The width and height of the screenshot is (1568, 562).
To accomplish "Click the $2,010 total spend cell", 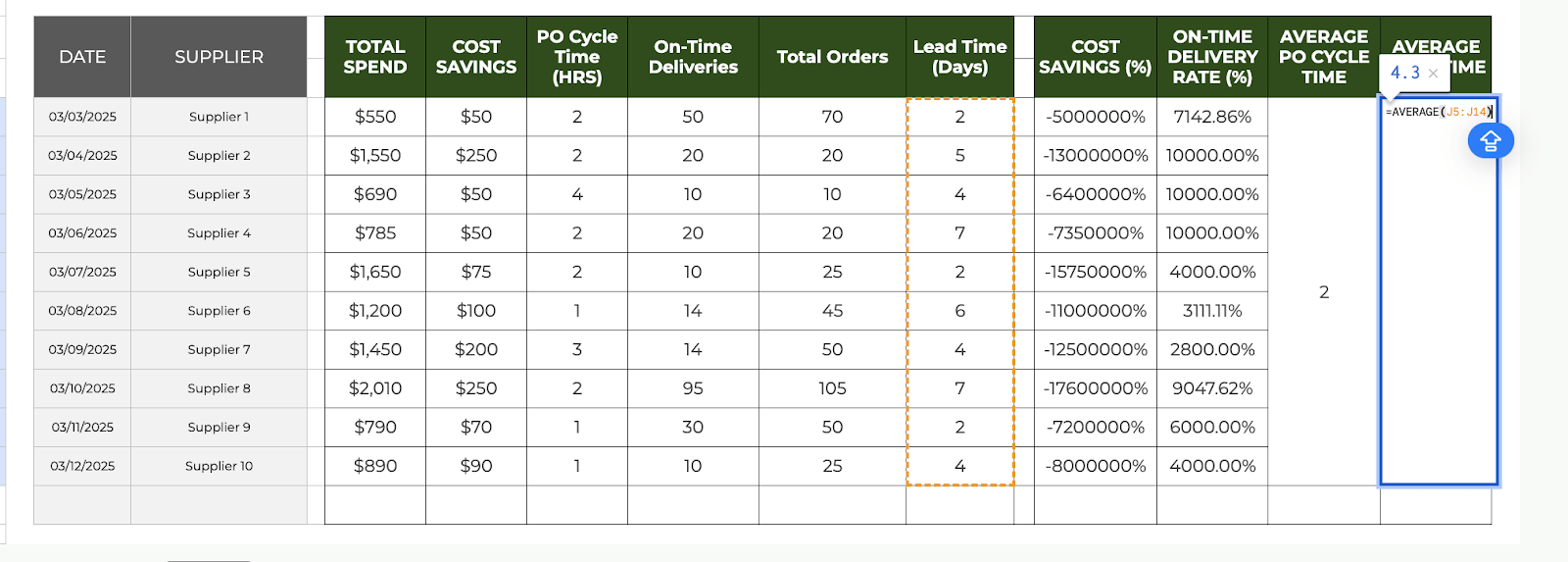I will 375,388.
